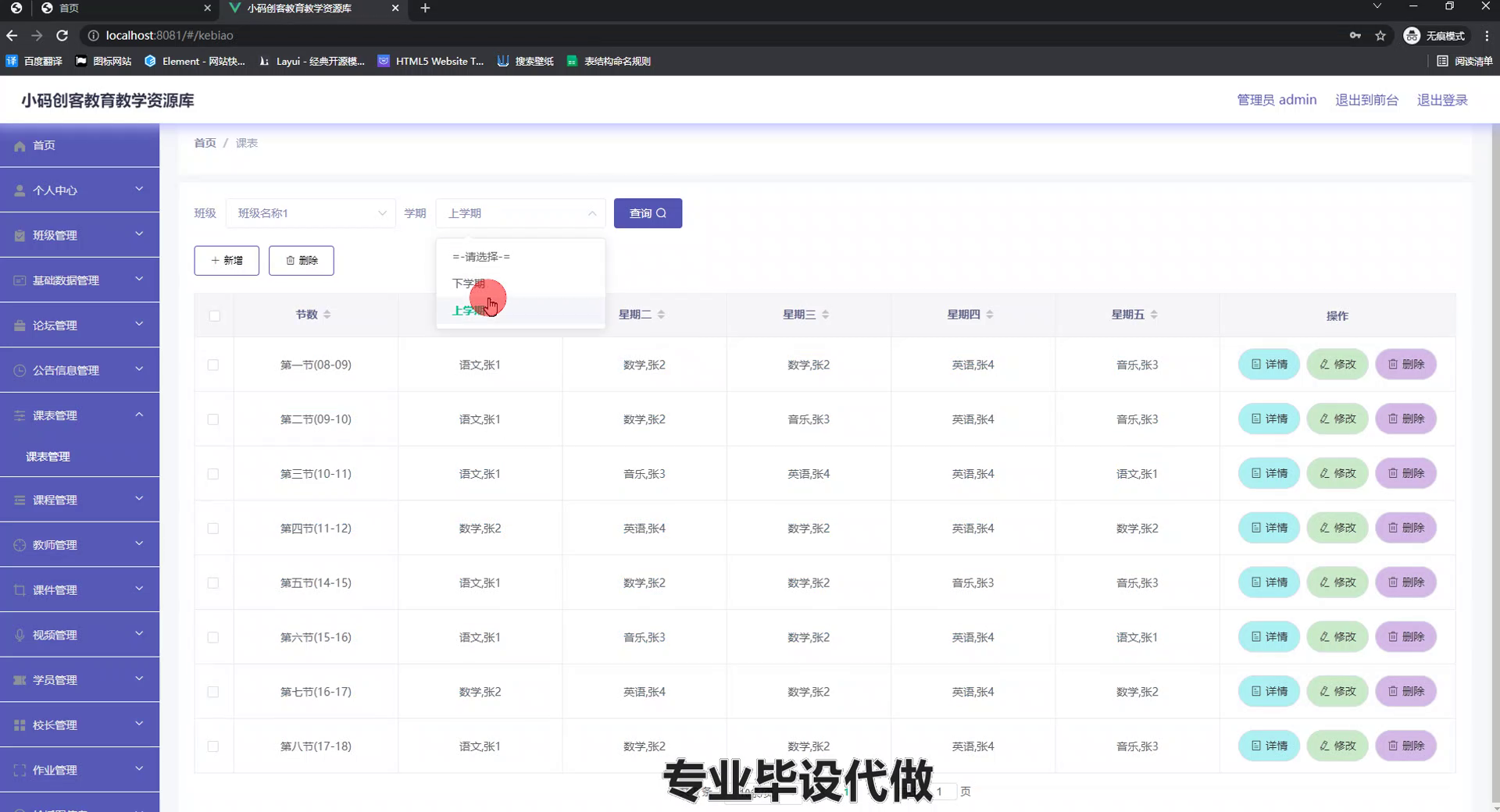Image resolution: width=1500 pixels, height=812 pixels.
Task: Expand 基础数据管理 menu chevron
Action: pos(139,279)
